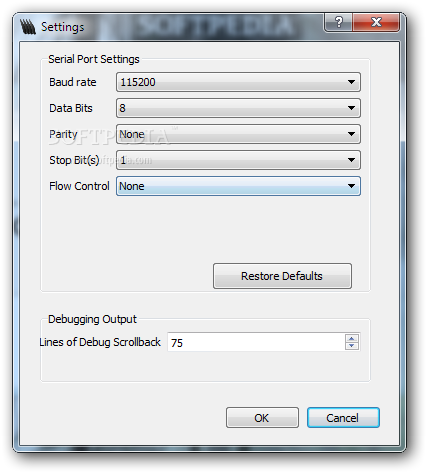Click the Settings window app icon
This screenshot has width=427, height=473.
[28, 27]
